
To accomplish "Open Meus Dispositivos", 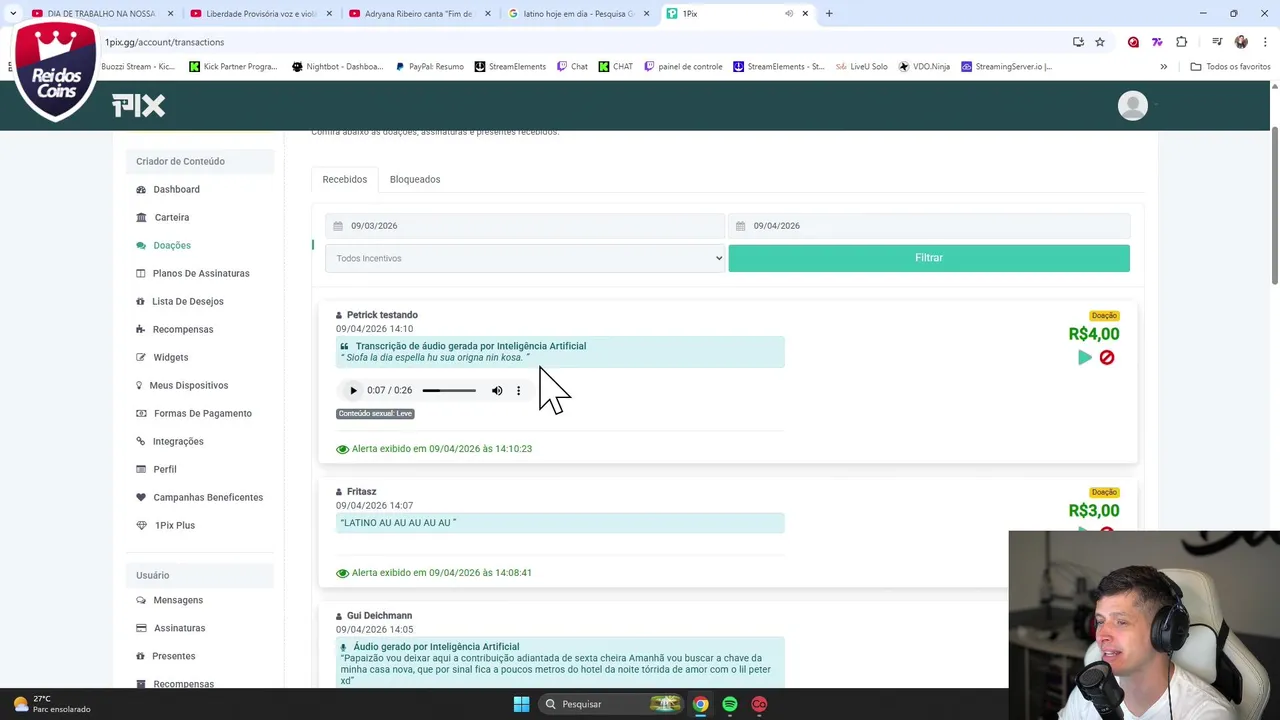I will pos(188,385).
